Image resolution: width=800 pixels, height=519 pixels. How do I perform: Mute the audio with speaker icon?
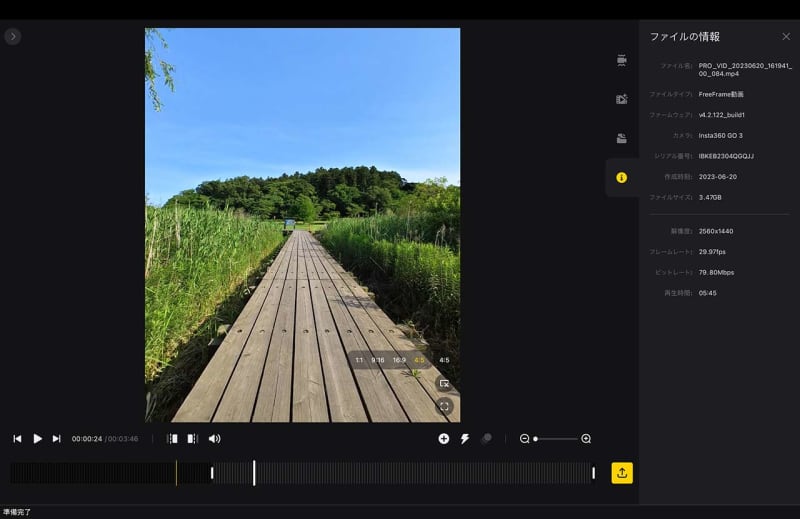click(214, 438)
